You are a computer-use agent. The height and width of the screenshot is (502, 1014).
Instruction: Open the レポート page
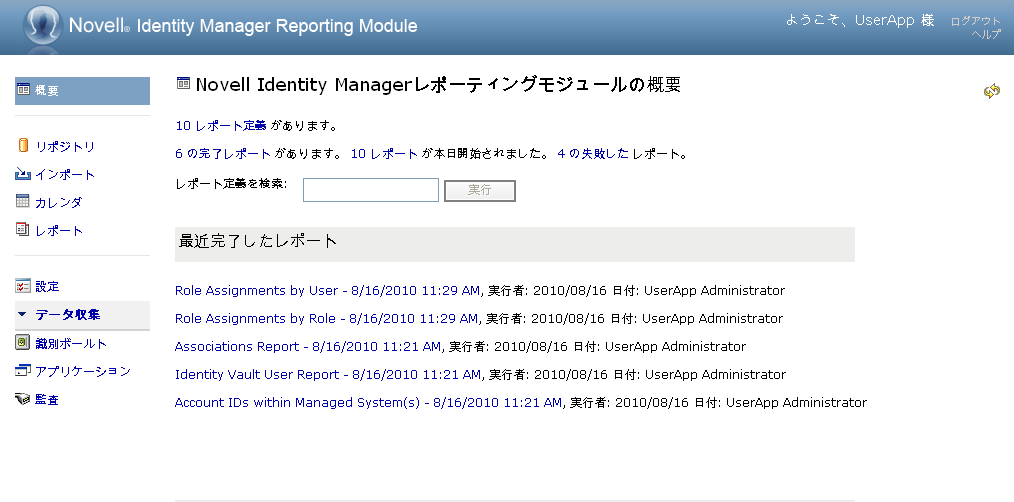point(59,231)
